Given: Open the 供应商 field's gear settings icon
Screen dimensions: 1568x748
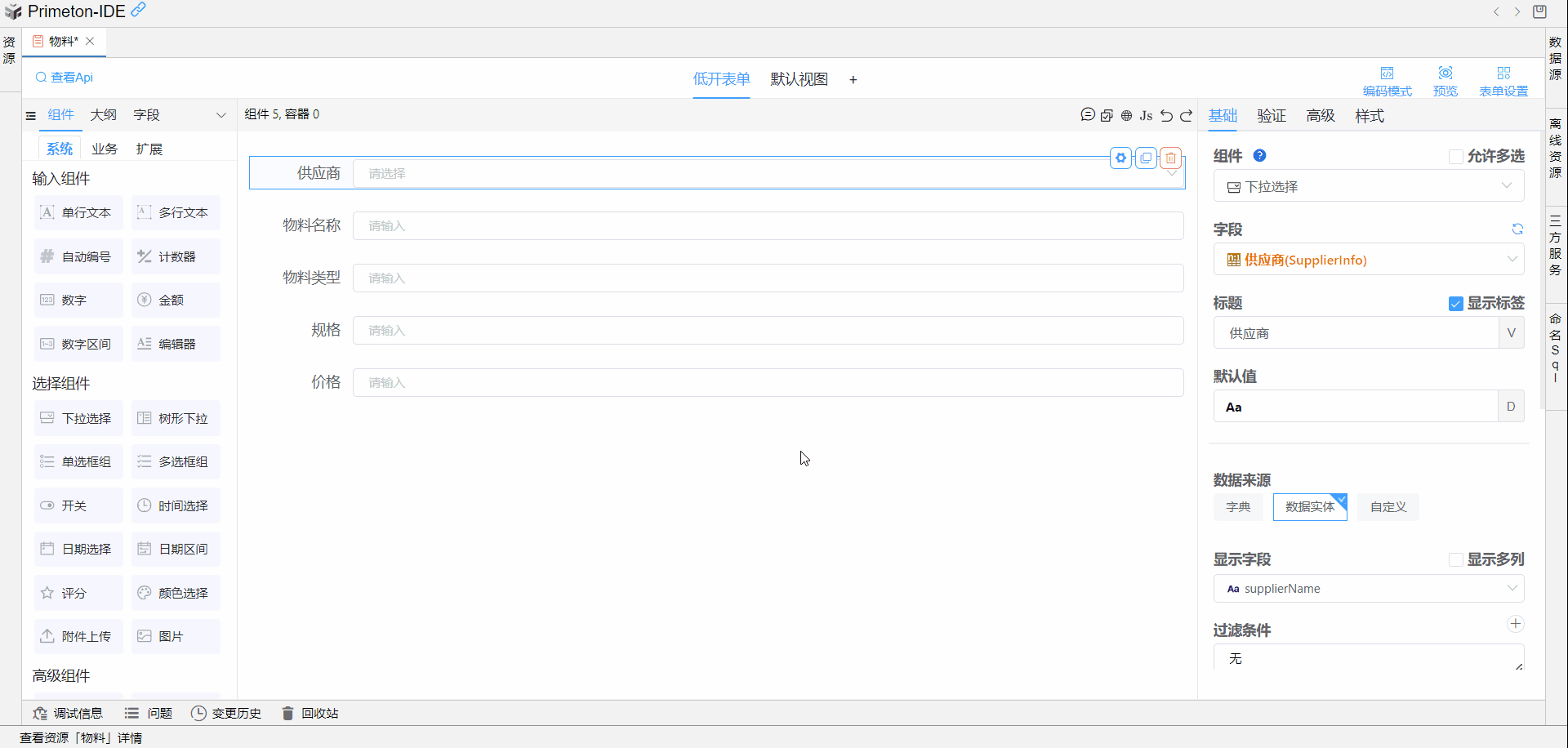Looking at the screenshot, I should [1120, 158].
